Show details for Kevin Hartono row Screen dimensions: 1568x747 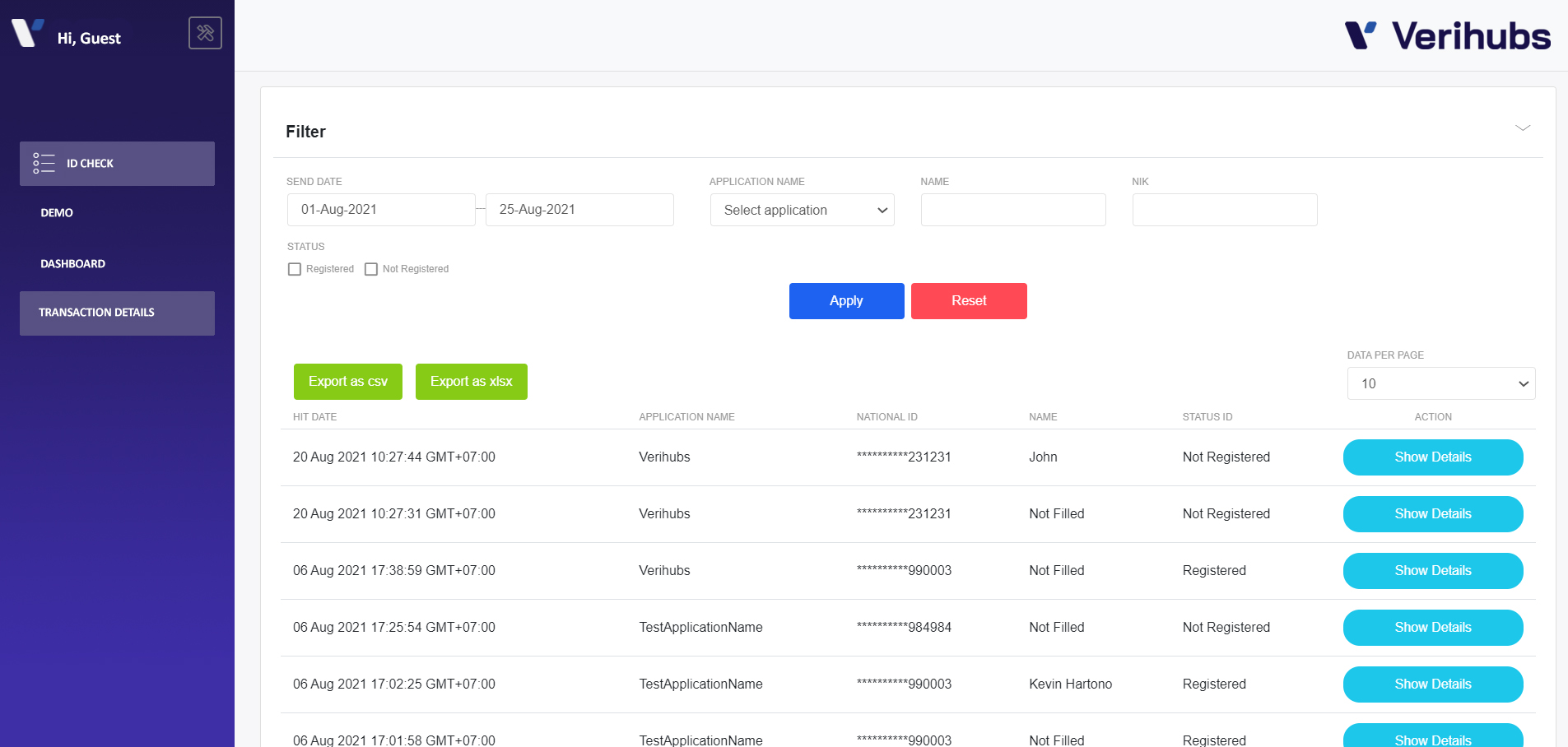(x=1433, y=684)
